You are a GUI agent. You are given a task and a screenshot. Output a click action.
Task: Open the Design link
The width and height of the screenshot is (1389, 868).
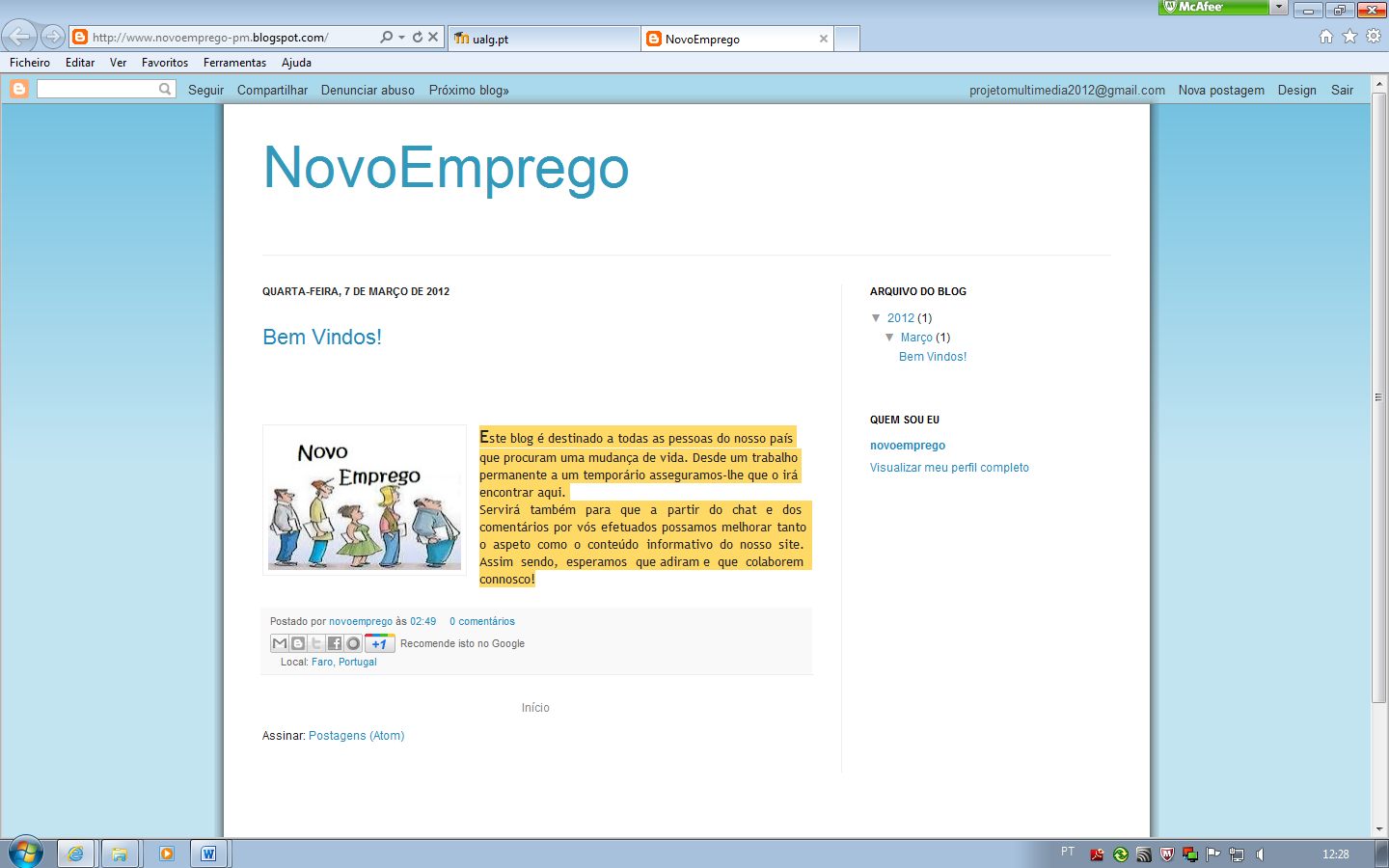[1296, 90]
